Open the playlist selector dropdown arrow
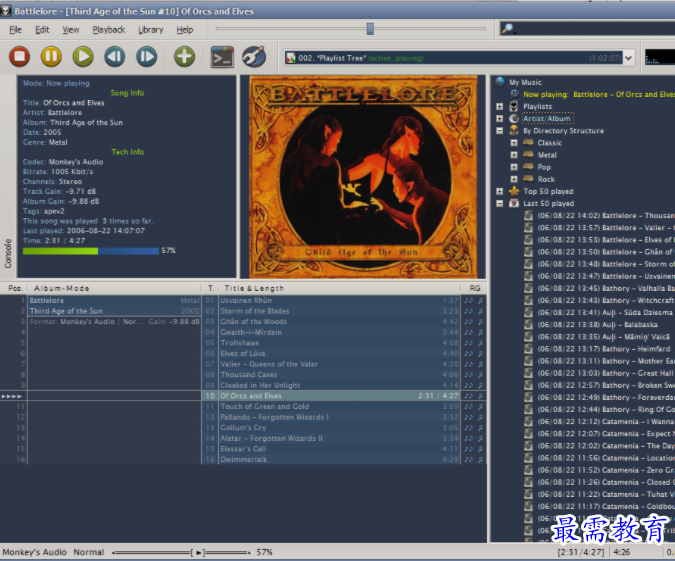 point(629,58)
